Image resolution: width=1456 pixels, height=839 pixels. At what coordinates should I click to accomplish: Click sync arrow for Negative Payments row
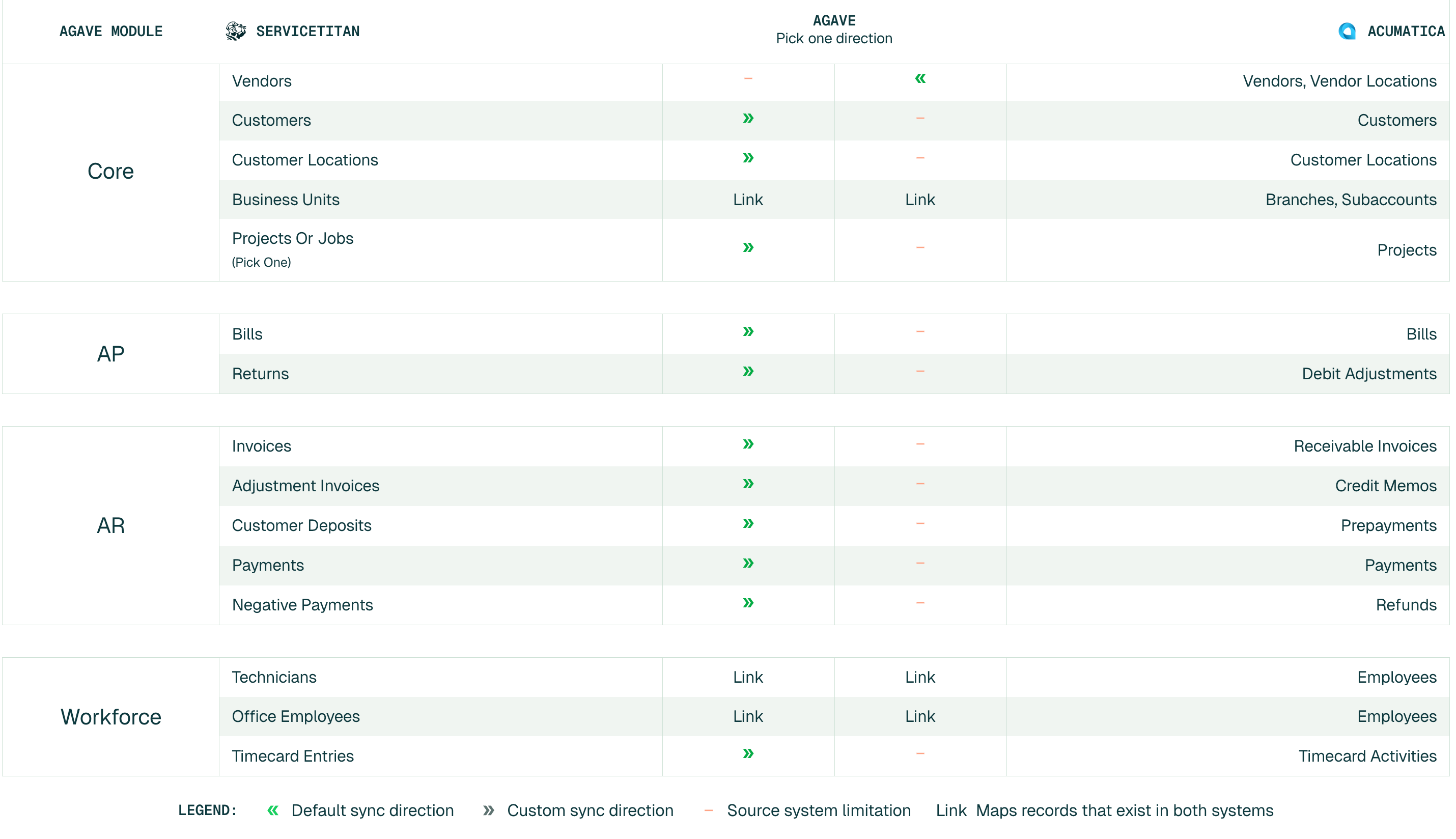[748, 603]
